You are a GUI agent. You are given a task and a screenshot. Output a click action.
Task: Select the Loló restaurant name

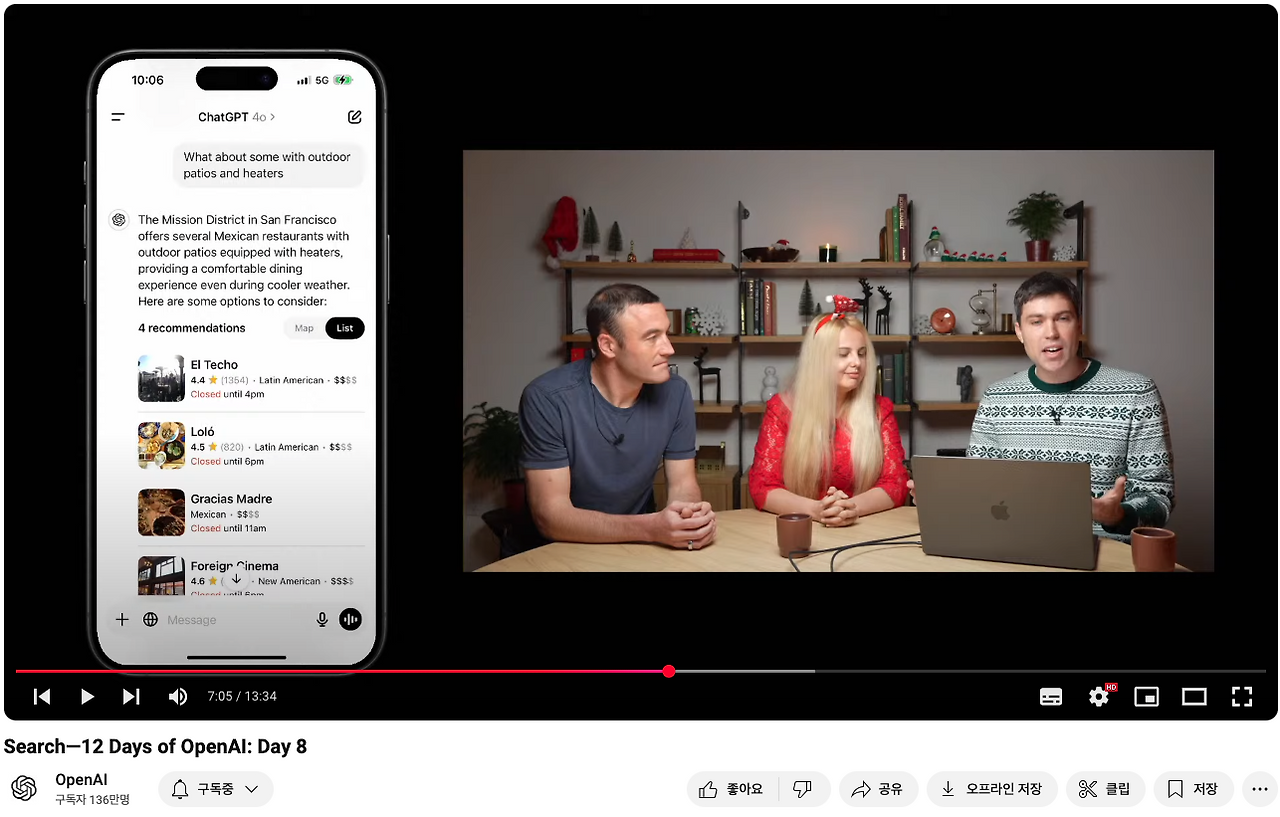[203, 432]
